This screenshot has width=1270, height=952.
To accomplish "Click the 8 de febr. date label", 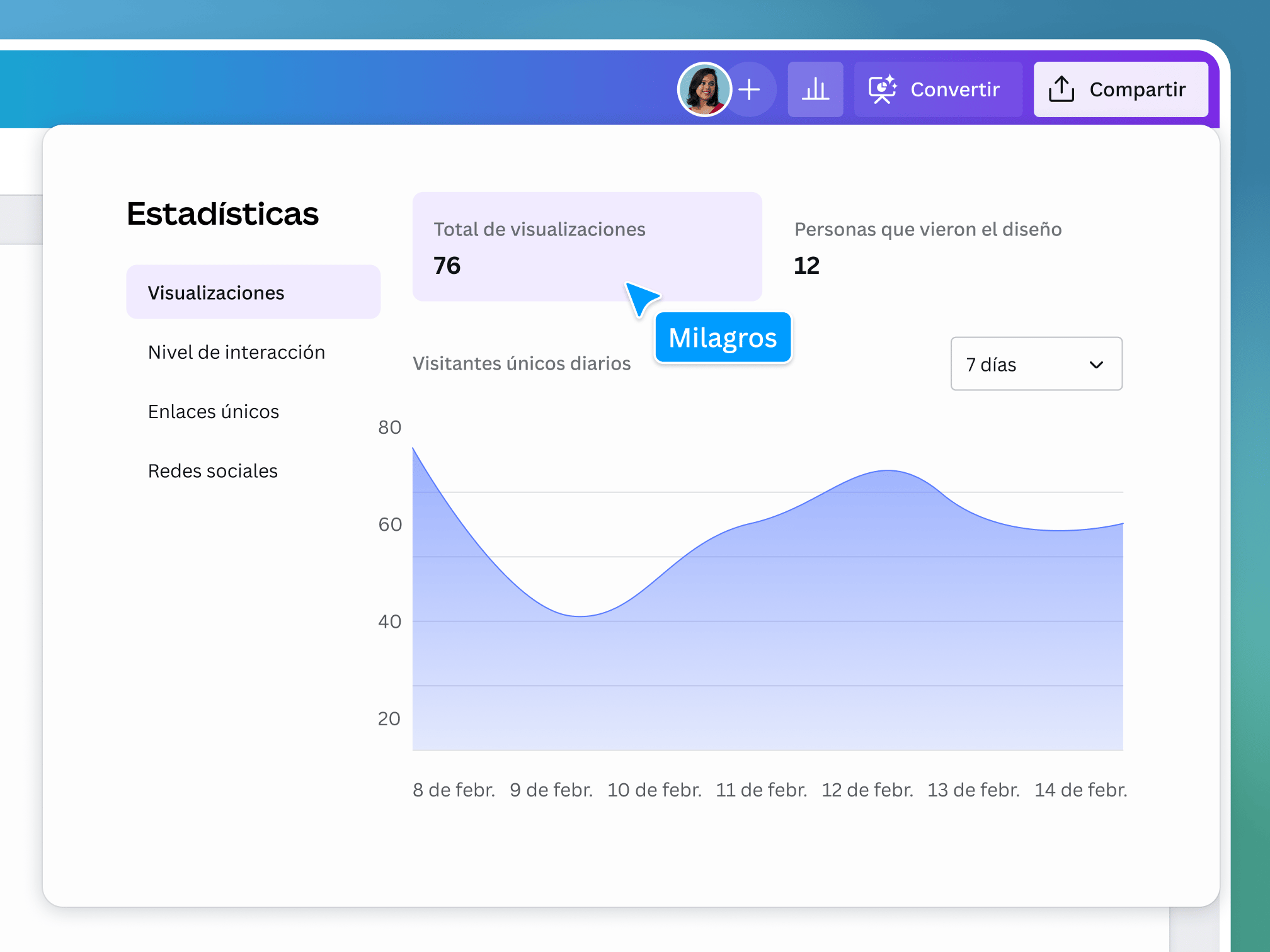I will point(454,790).
